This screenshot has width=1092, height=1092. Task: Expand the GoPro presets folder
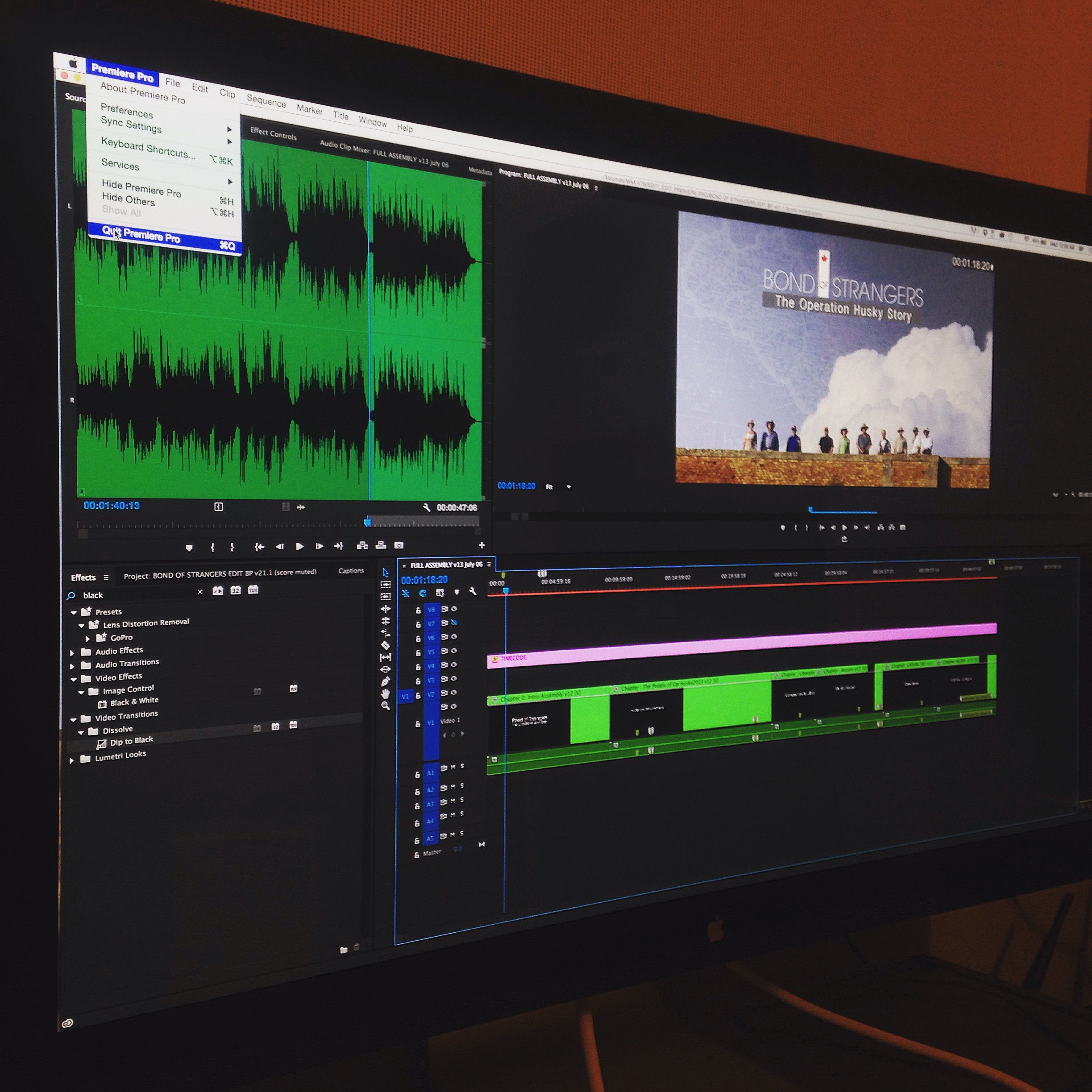(87, 639)
